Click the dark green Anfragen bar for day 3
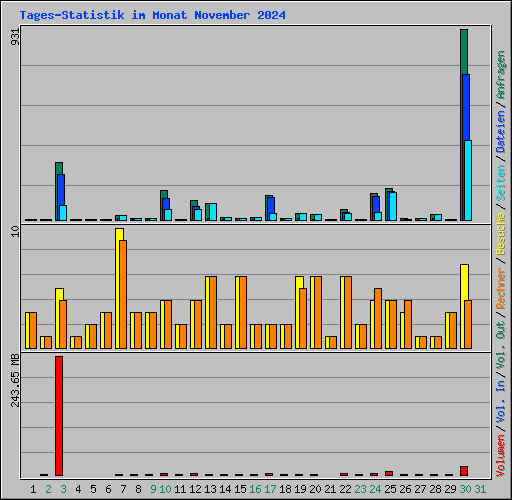Viewport: 512px width, 500px height. coord(59,168)
